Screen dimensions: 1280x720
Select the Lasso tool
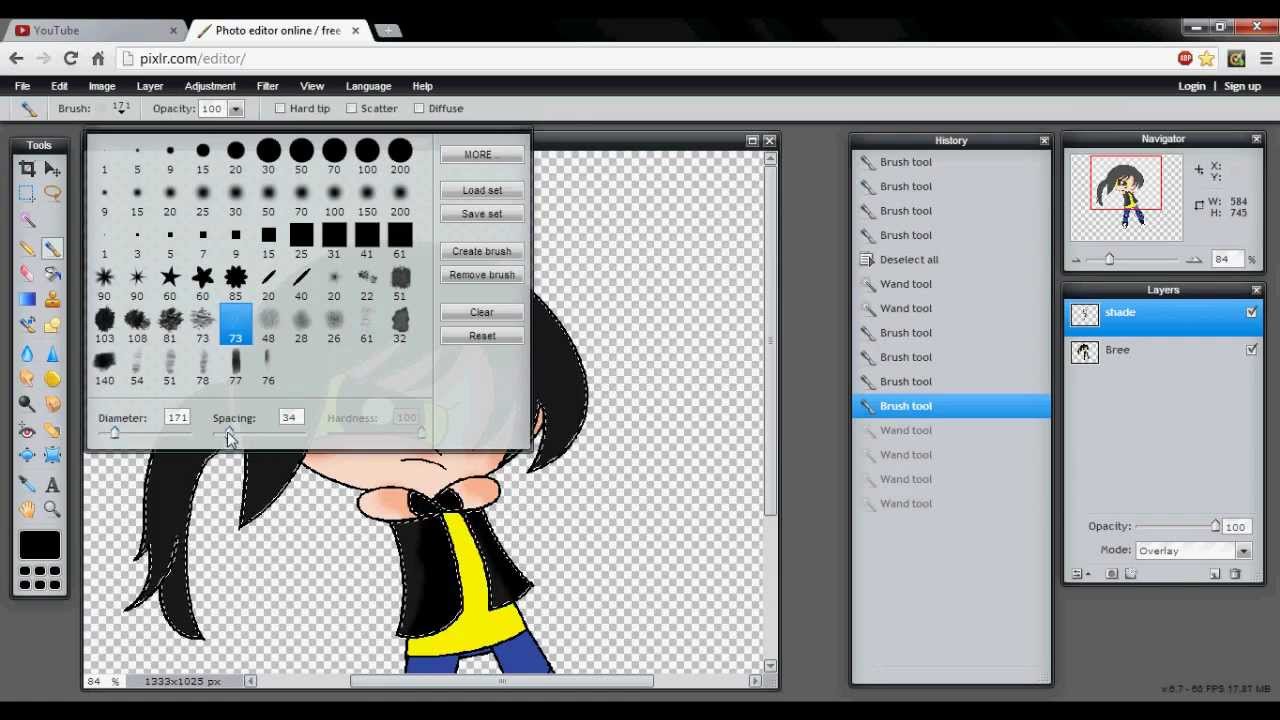tap(52, 194)
